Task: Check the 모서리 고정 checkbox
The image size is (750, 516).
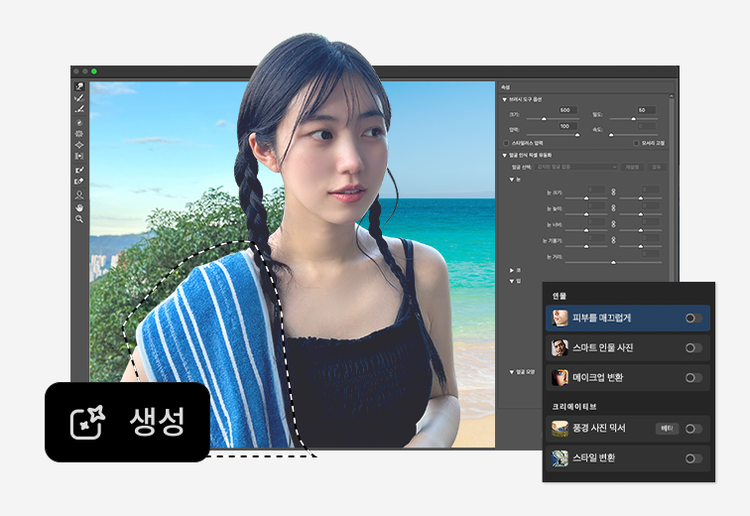Action: tap(636, 143)
